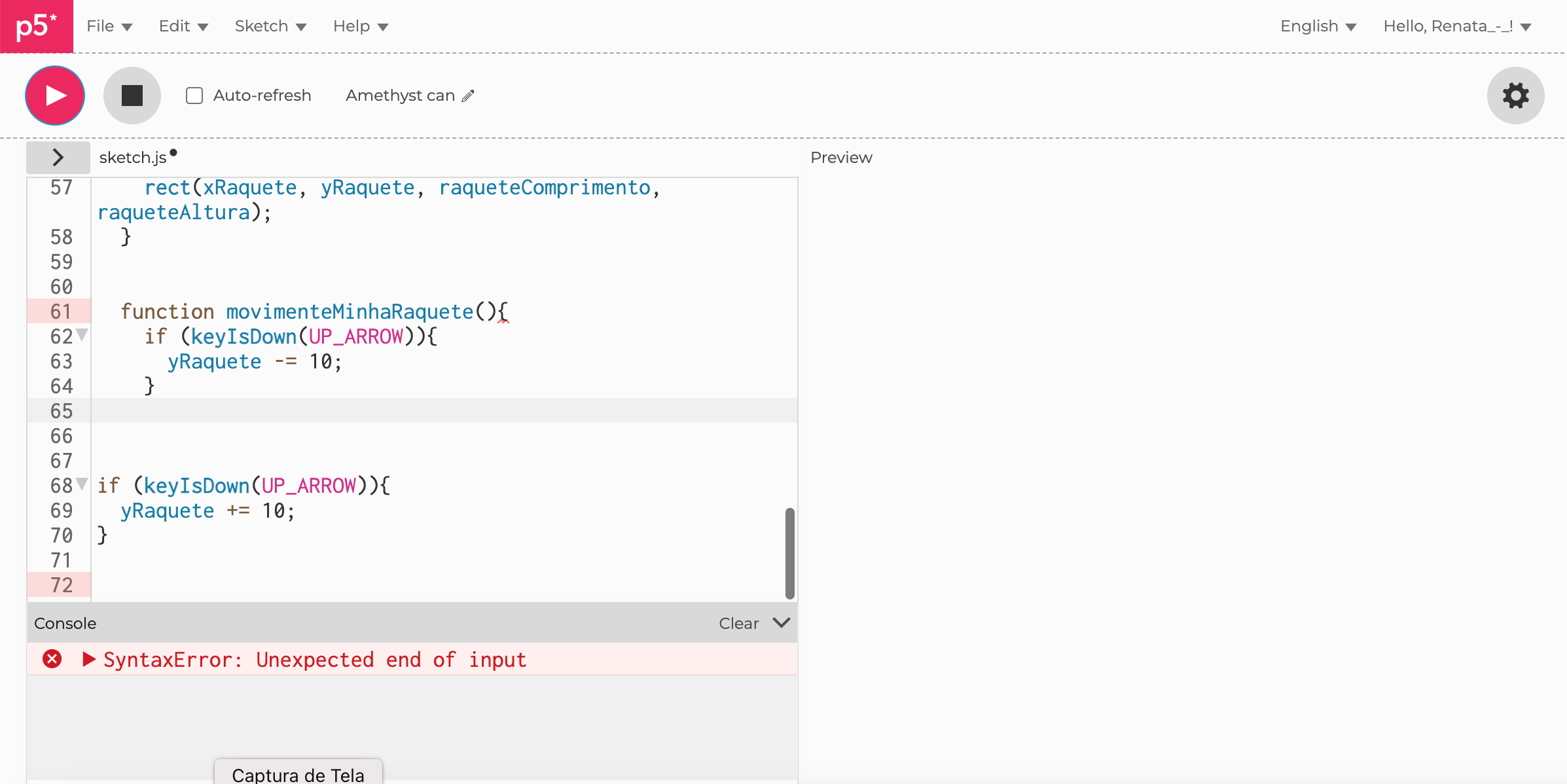This screenshot has width=1567, height=784.
Task: Clear the console output
Action: click(739, 623)
